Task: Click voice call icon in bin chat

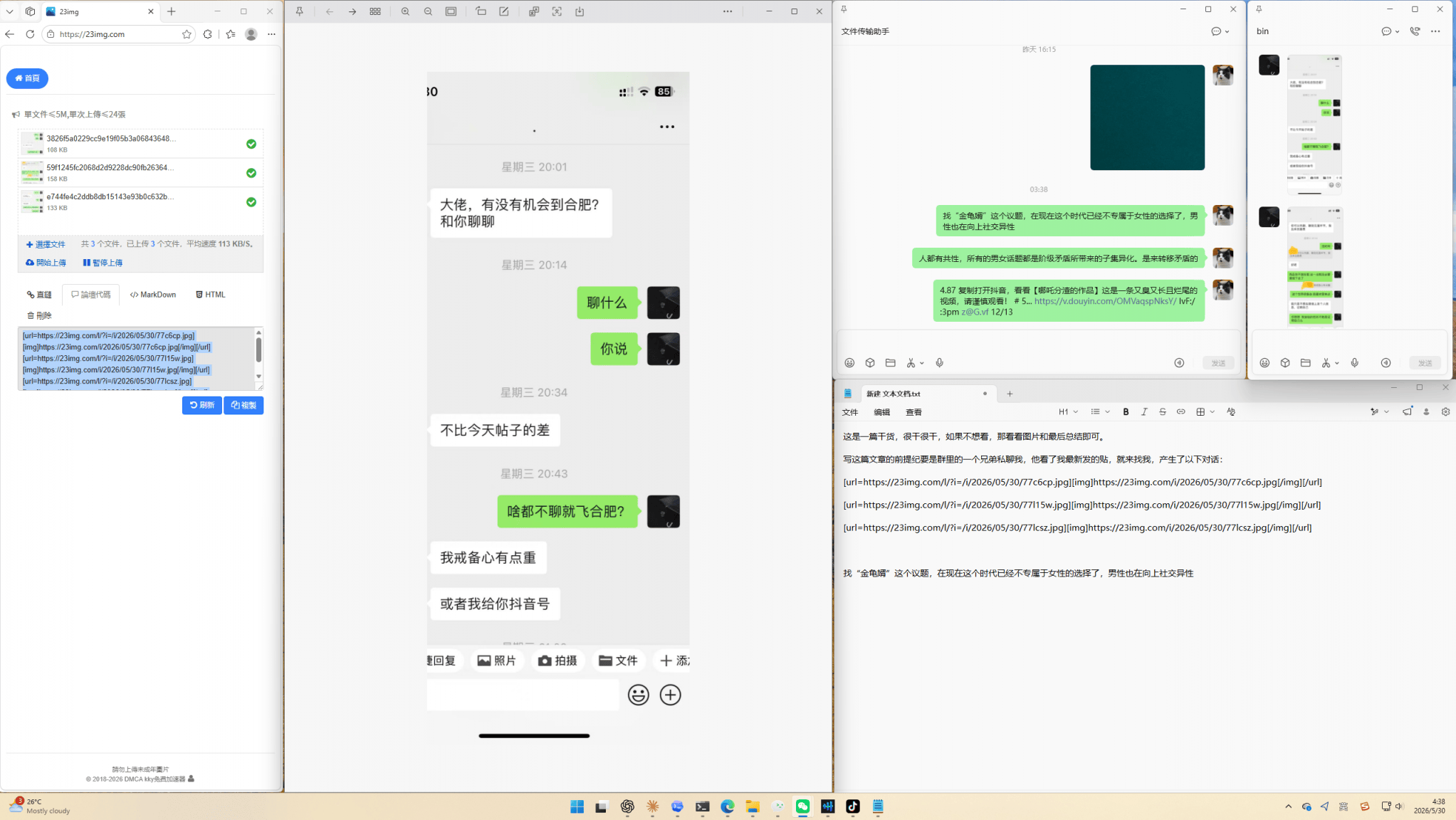Action: (x=1415, y=31)
